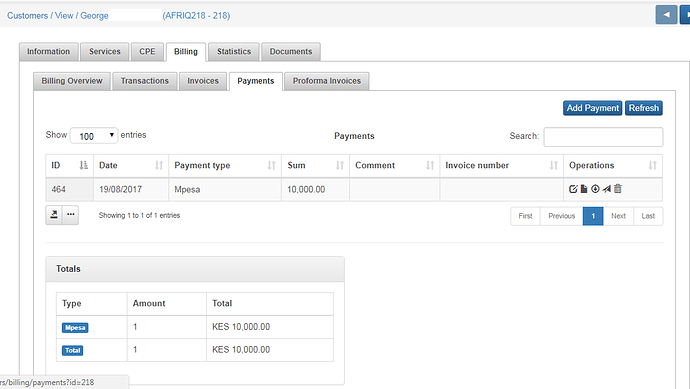
Task: Open the Proforma Invoices sub-tab
Action: (x=327, y=81)
